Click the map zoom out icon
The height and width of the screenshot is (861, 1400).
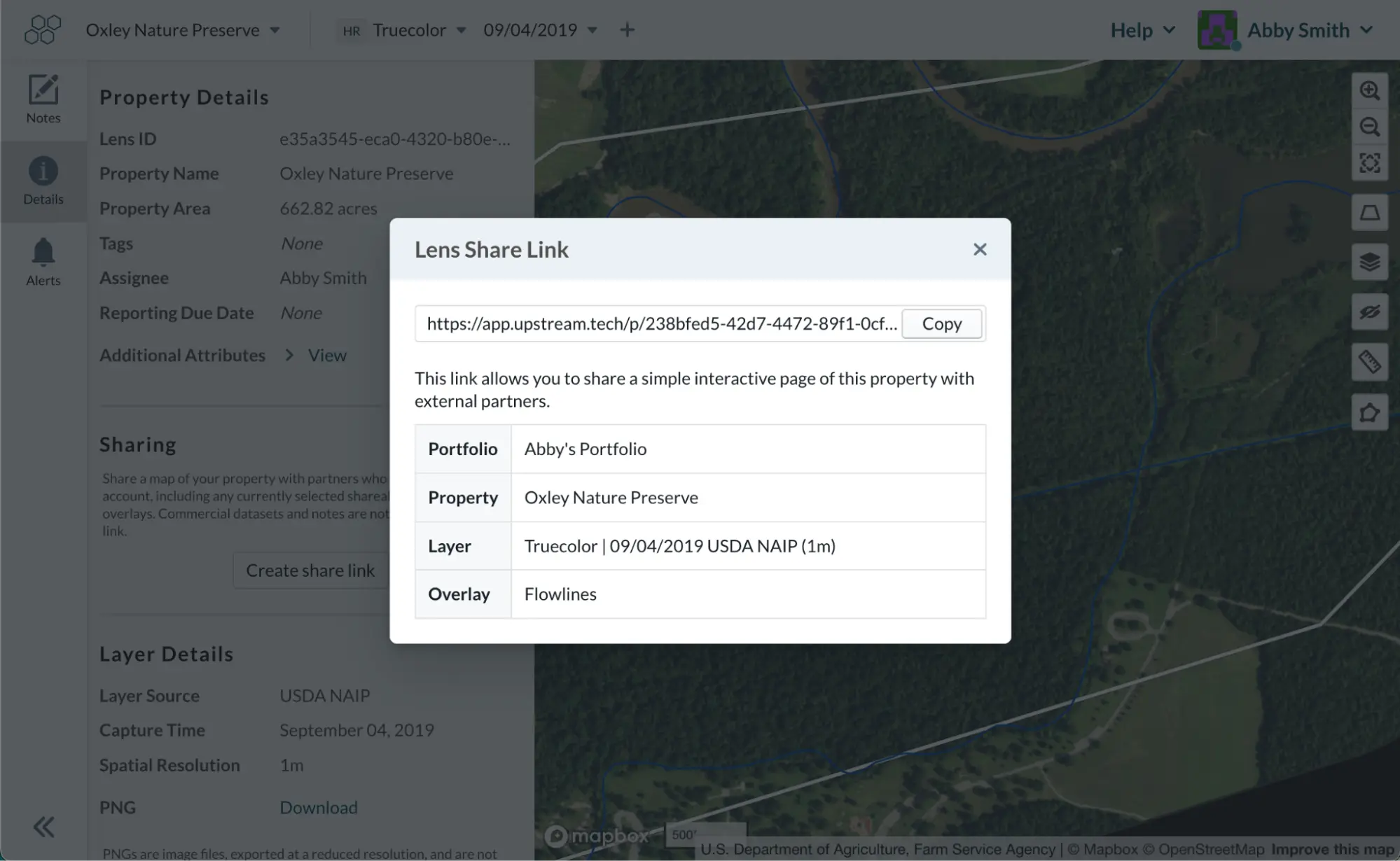click(1369, 127)
